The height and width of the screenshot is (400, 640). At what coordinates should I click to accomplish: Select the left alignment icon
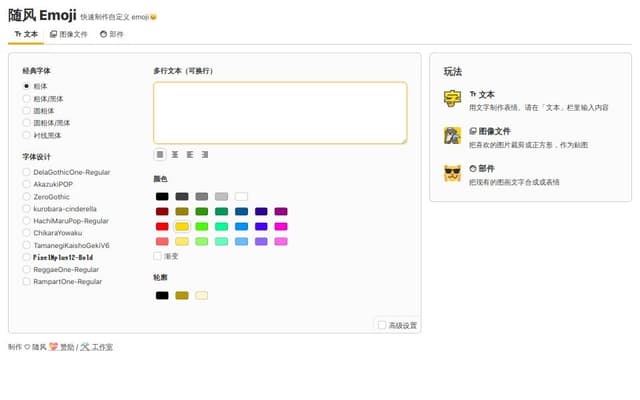pos(190,155)
